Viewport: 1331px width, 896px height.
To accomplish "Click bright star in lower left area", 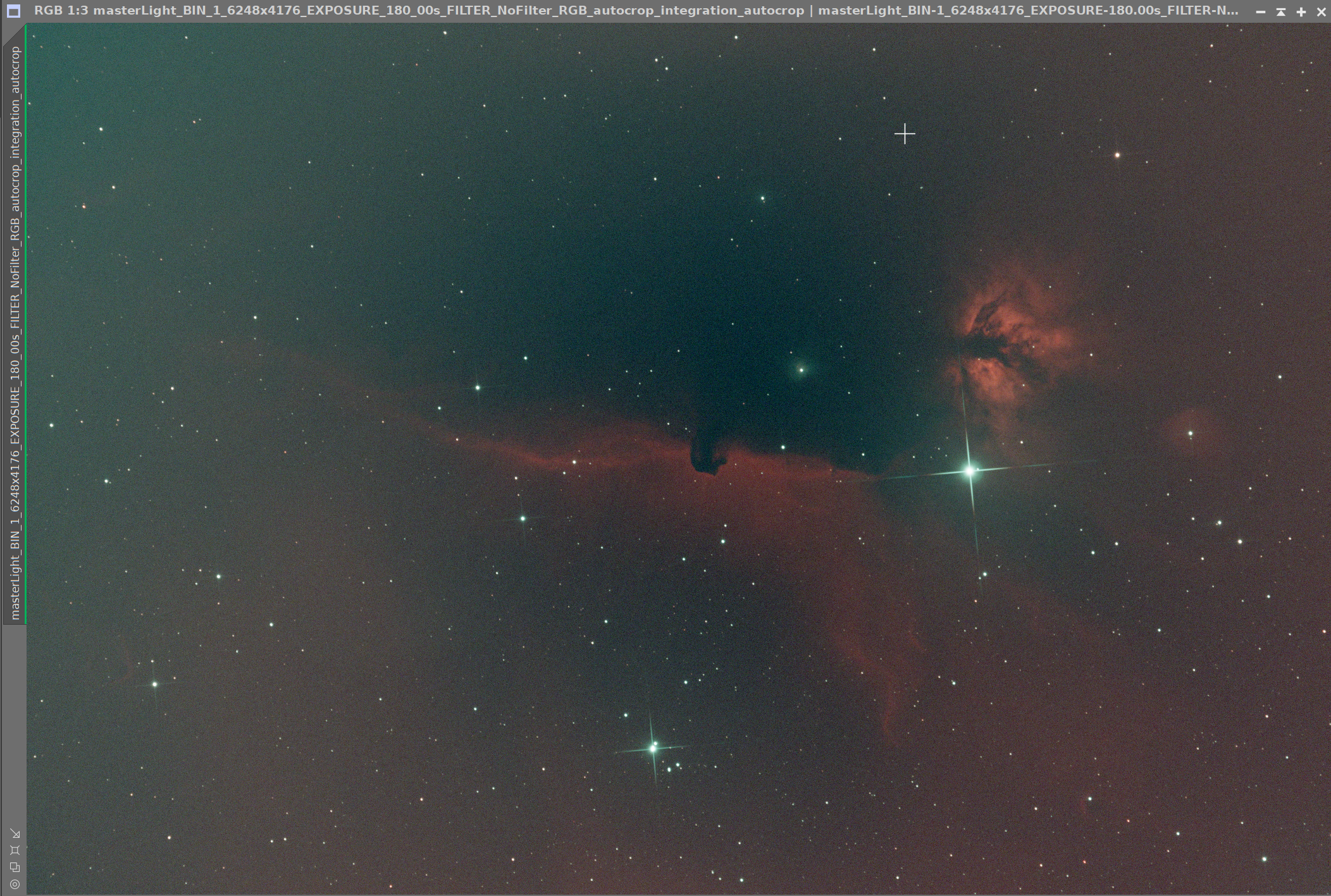I will tap(154, 684).
